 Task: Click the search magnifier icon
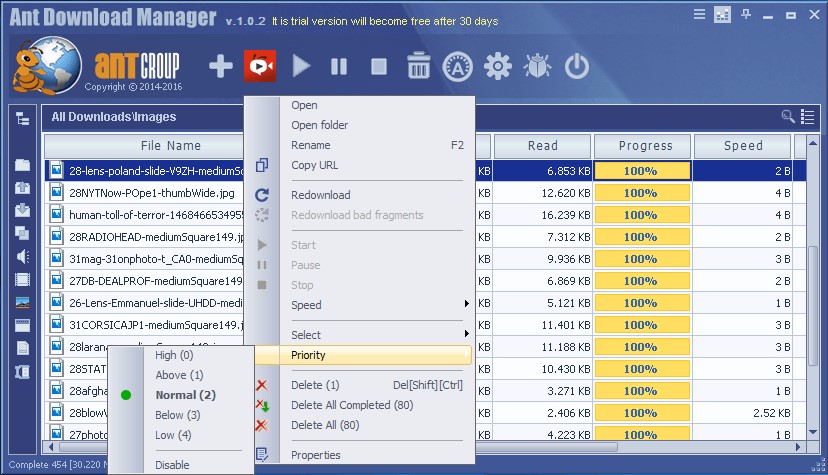[x=788, y=117]
